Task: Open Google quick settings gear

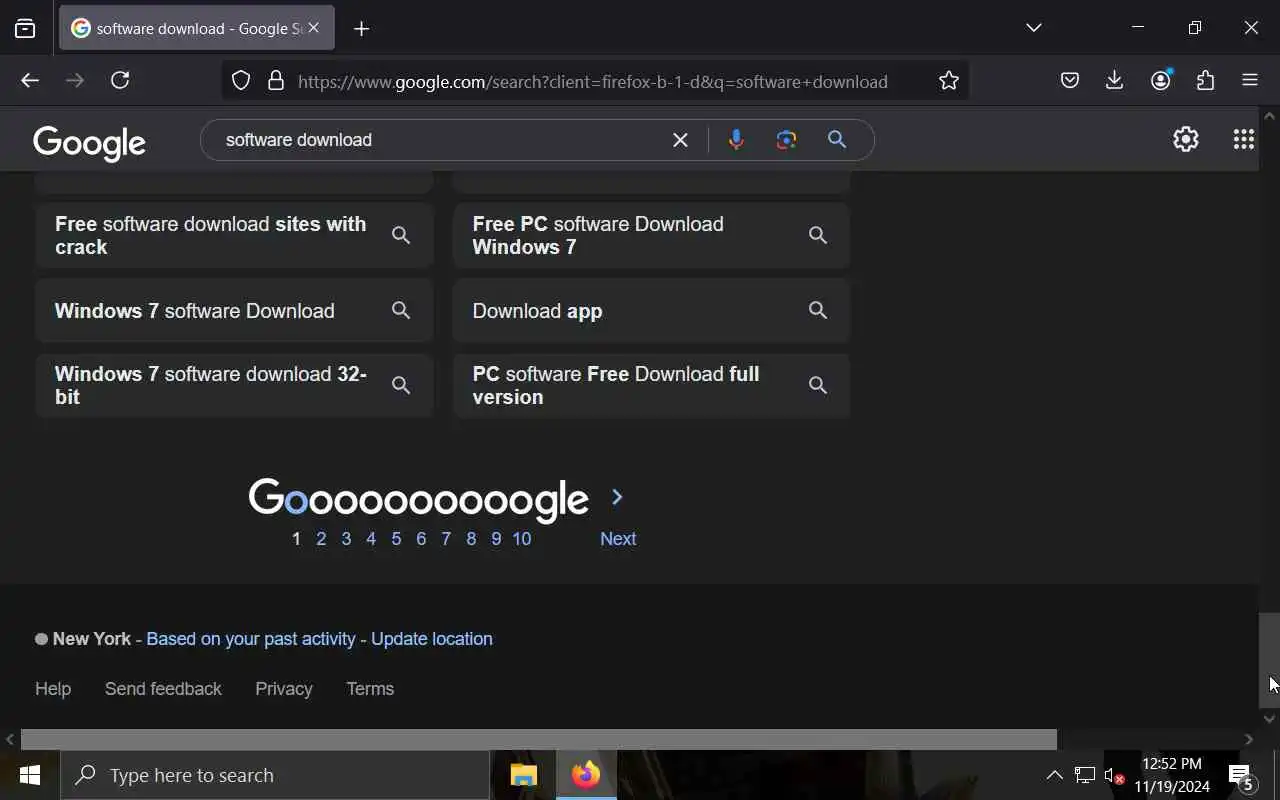Action: click(1186, 139)
